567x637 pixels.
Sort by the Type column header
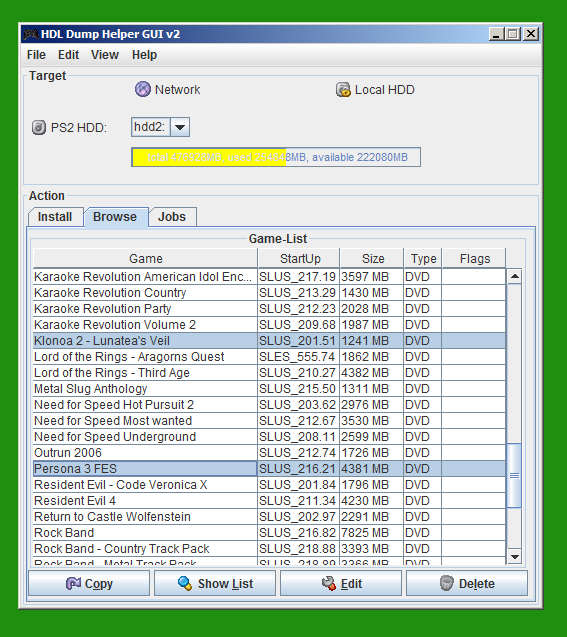(423, 259)
